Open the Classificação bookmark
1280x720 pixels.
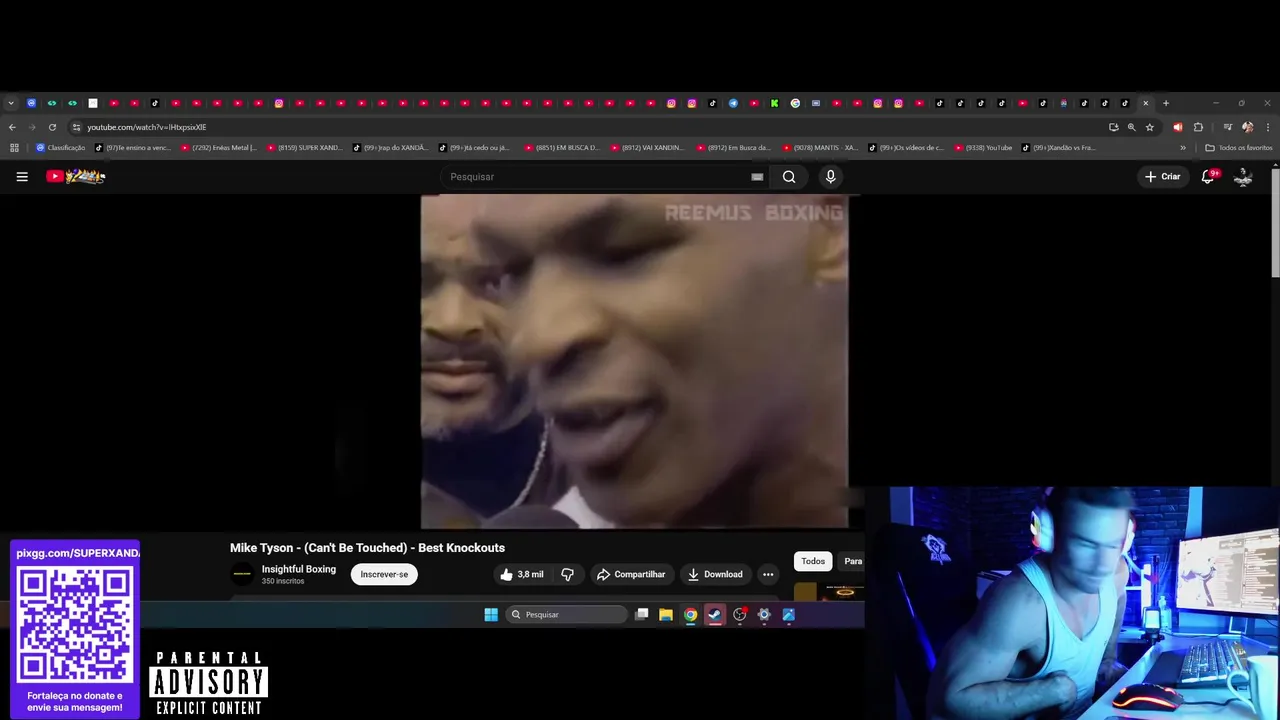pyautogui.click(x=61, y=148)
